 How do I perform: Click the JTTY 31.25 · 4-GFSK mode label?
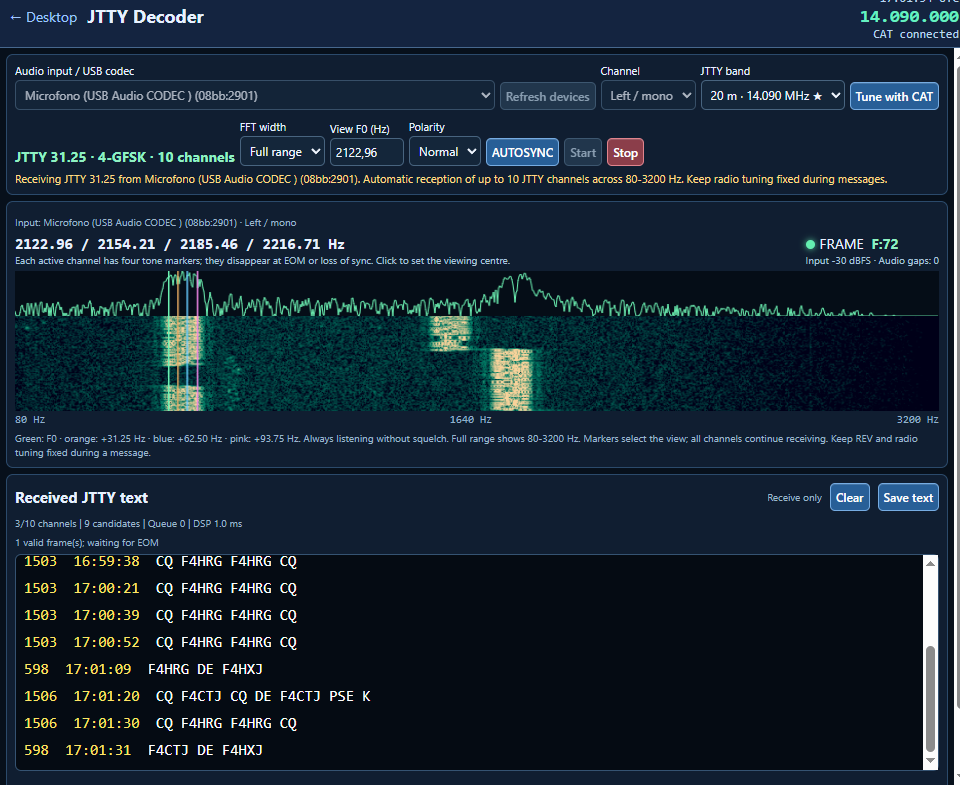click(125, 157)
